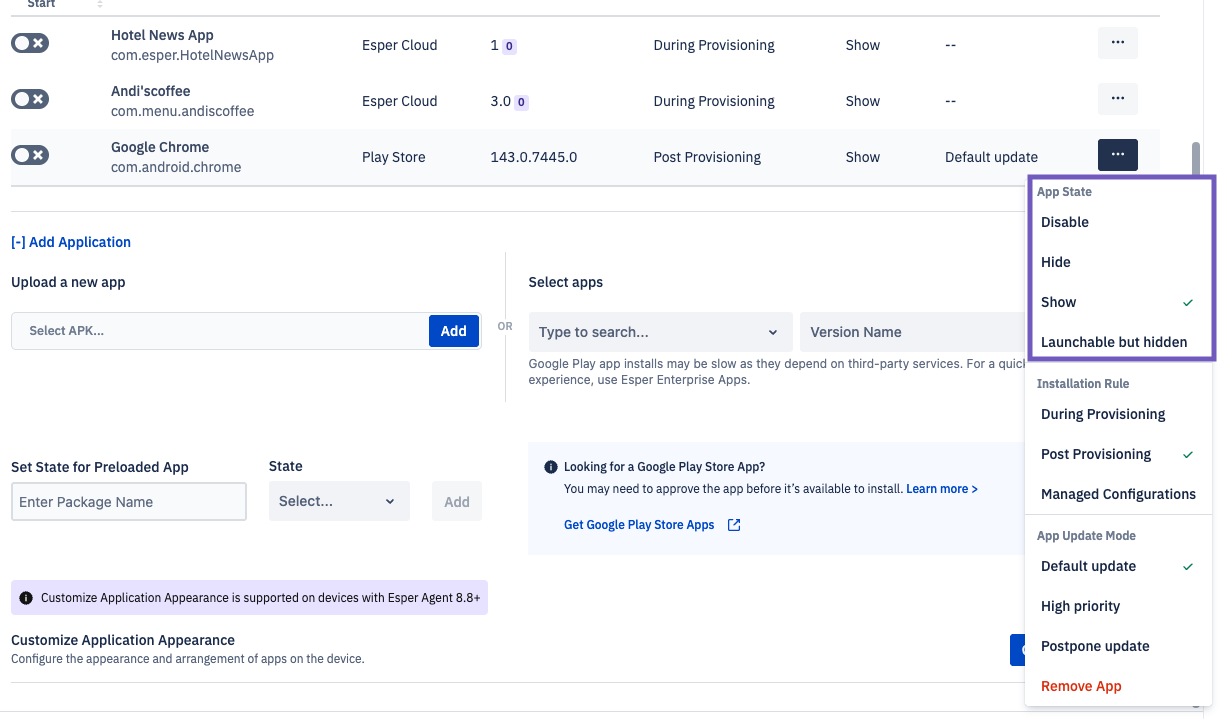
Task: Collapse the Add Application section
Action: click(71, 242)
